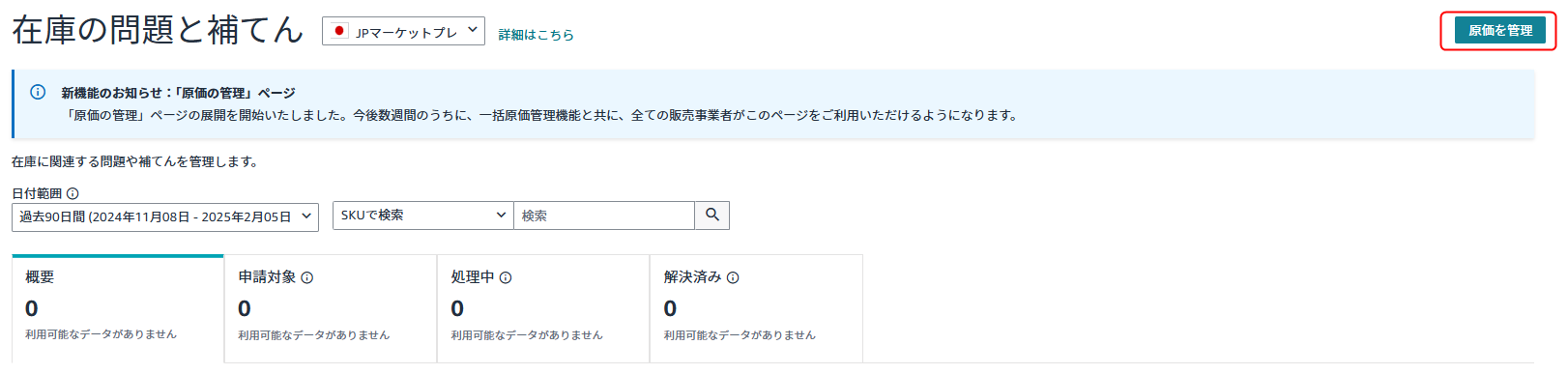Image resolution: width=1568 pixels, height=374 pixels.
Task: Click the magnifying glass search button
Action: click(x=712, y=216)
